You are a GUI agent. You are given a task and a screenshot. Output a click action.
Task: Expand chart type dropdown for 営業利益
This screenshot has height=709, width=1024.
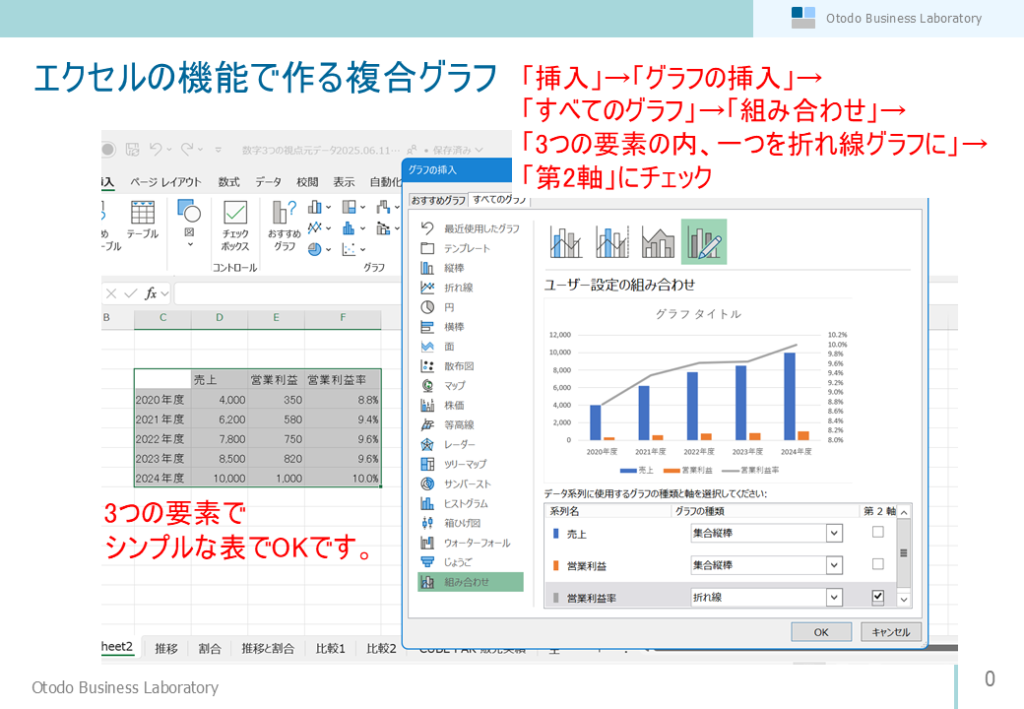pyautogui.click(x=834, y=566)
